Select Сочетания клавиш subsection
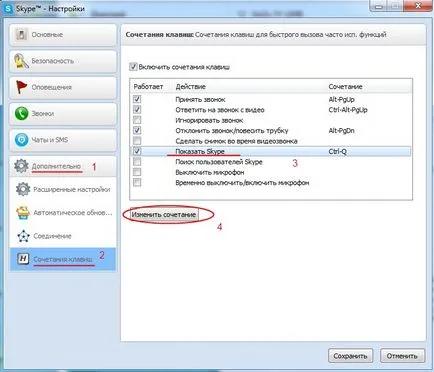 pyautogui.click(x=63, y=259)
